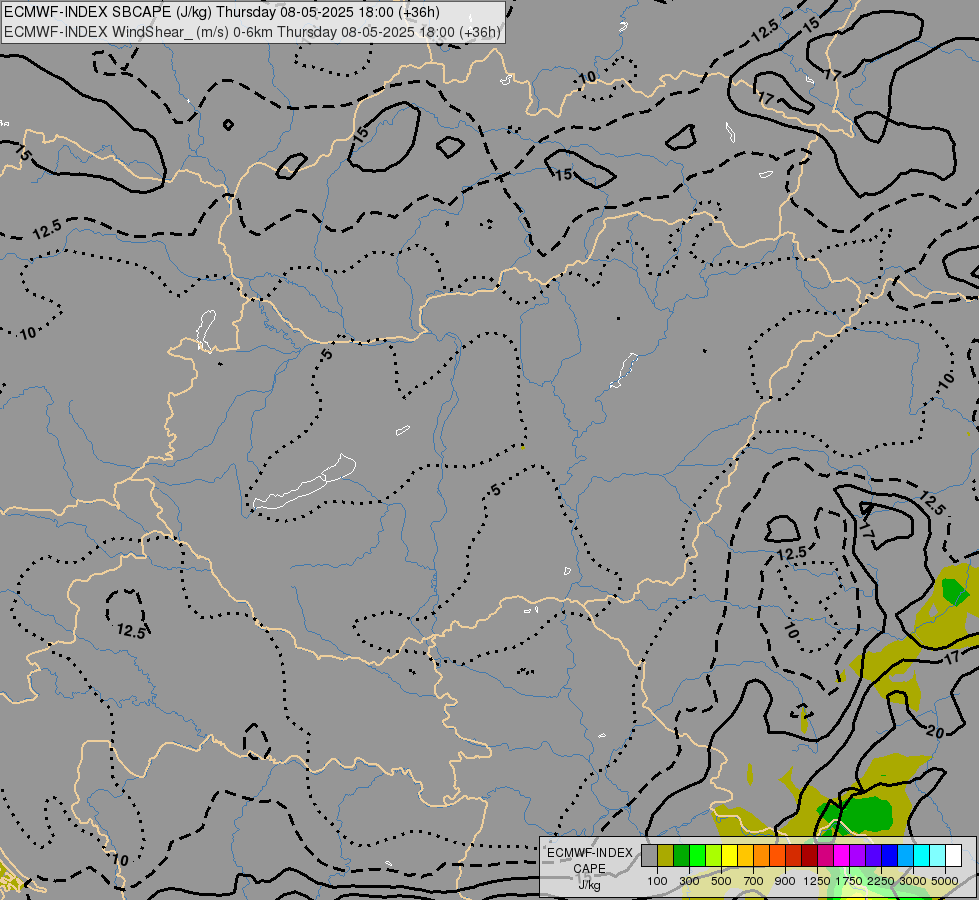Viewport: 979px width, 900px height.
Task: Click the 900 tick label in the legend
Action: coord(785,881)
